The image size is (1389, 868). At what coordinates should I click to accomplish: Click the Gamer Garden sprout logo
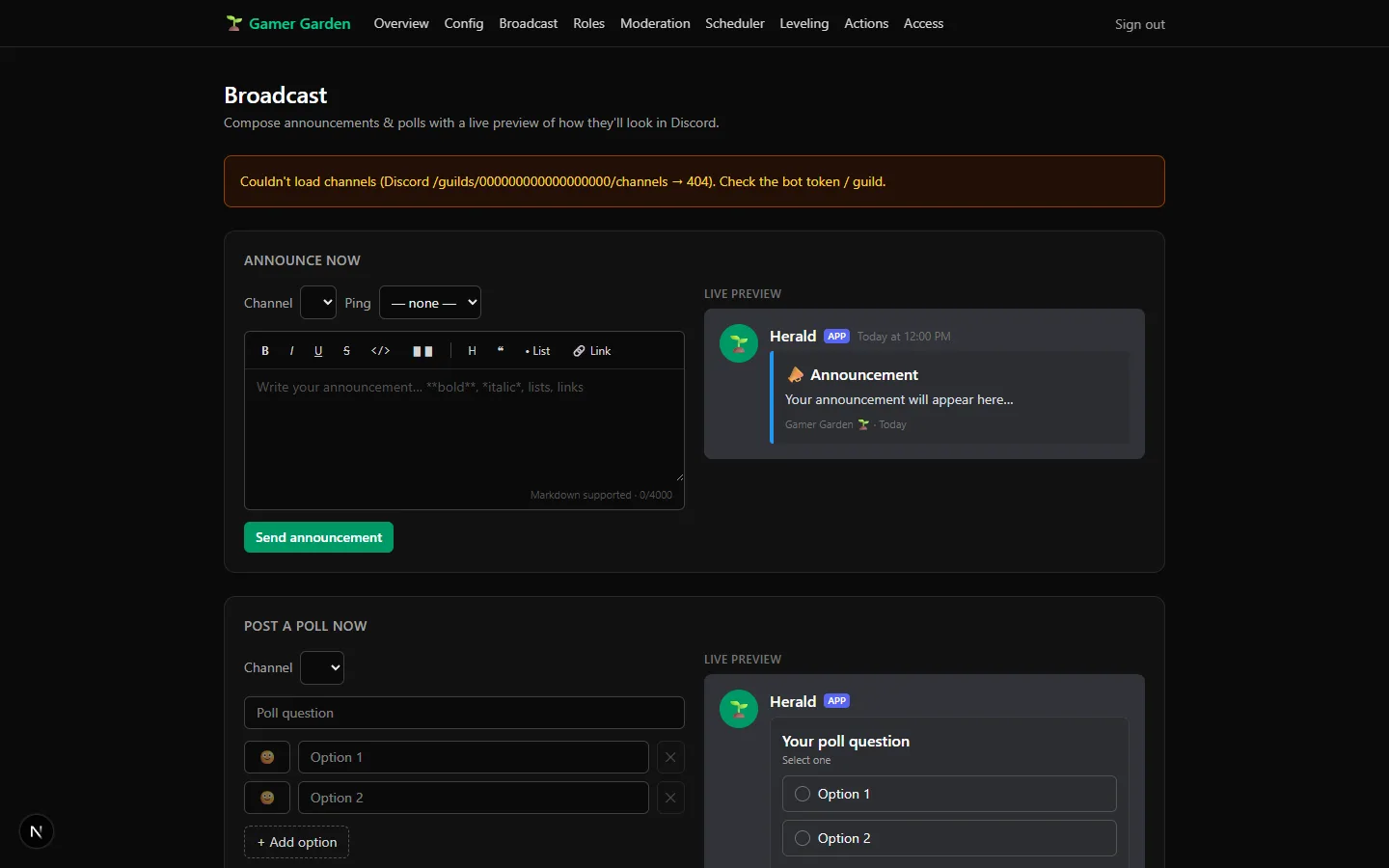tap(234, 23)
